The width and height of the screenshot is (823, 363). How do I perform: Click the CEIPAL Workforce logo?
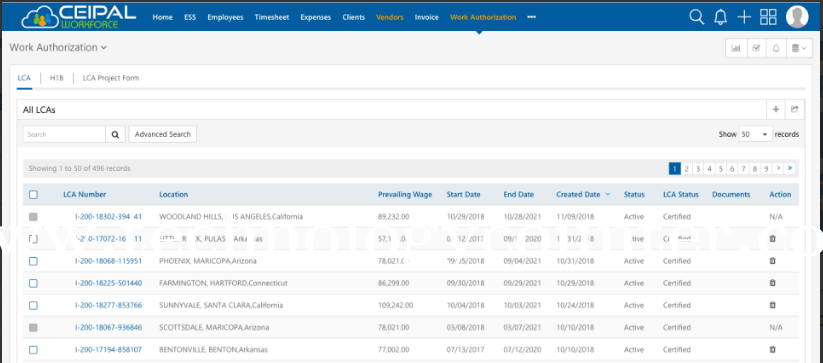click(78, 17)
